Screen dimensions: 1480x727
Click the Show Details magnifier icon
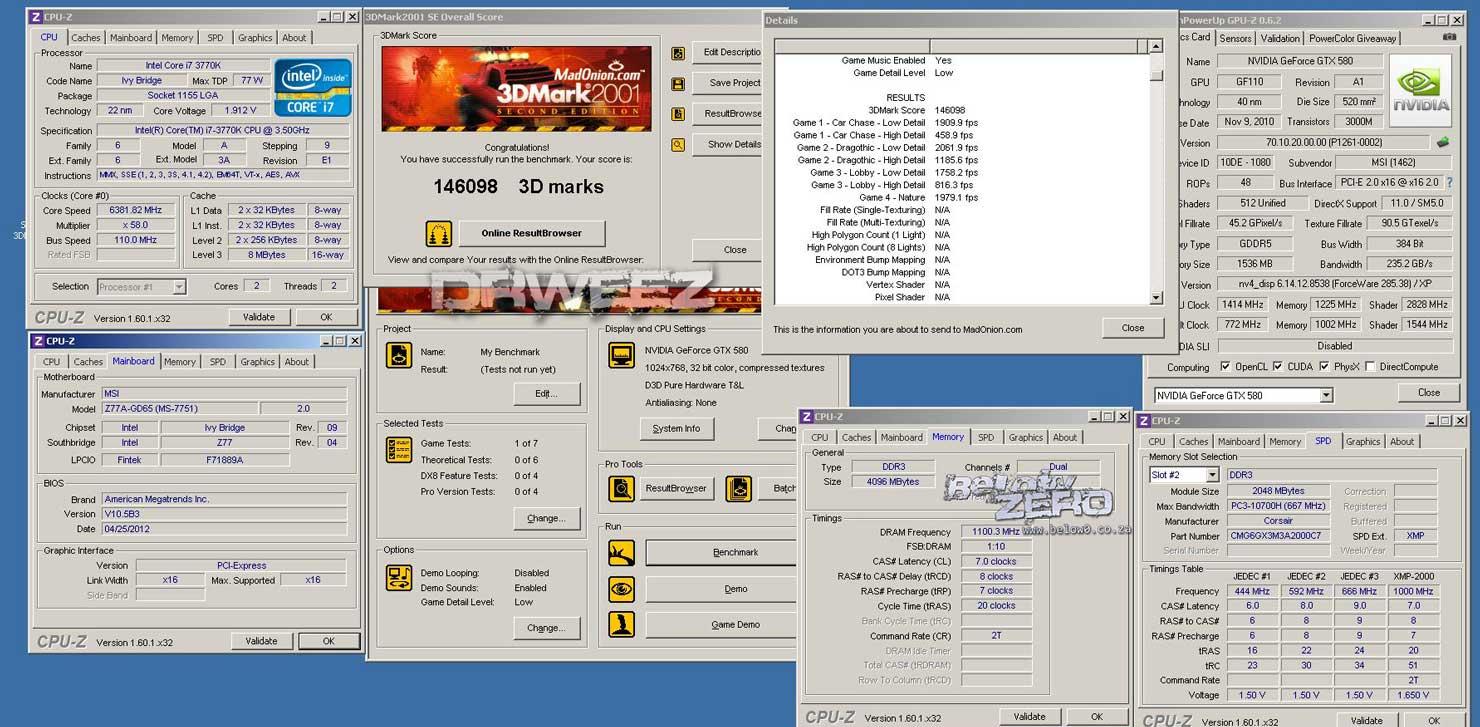[x=678, y=144]
